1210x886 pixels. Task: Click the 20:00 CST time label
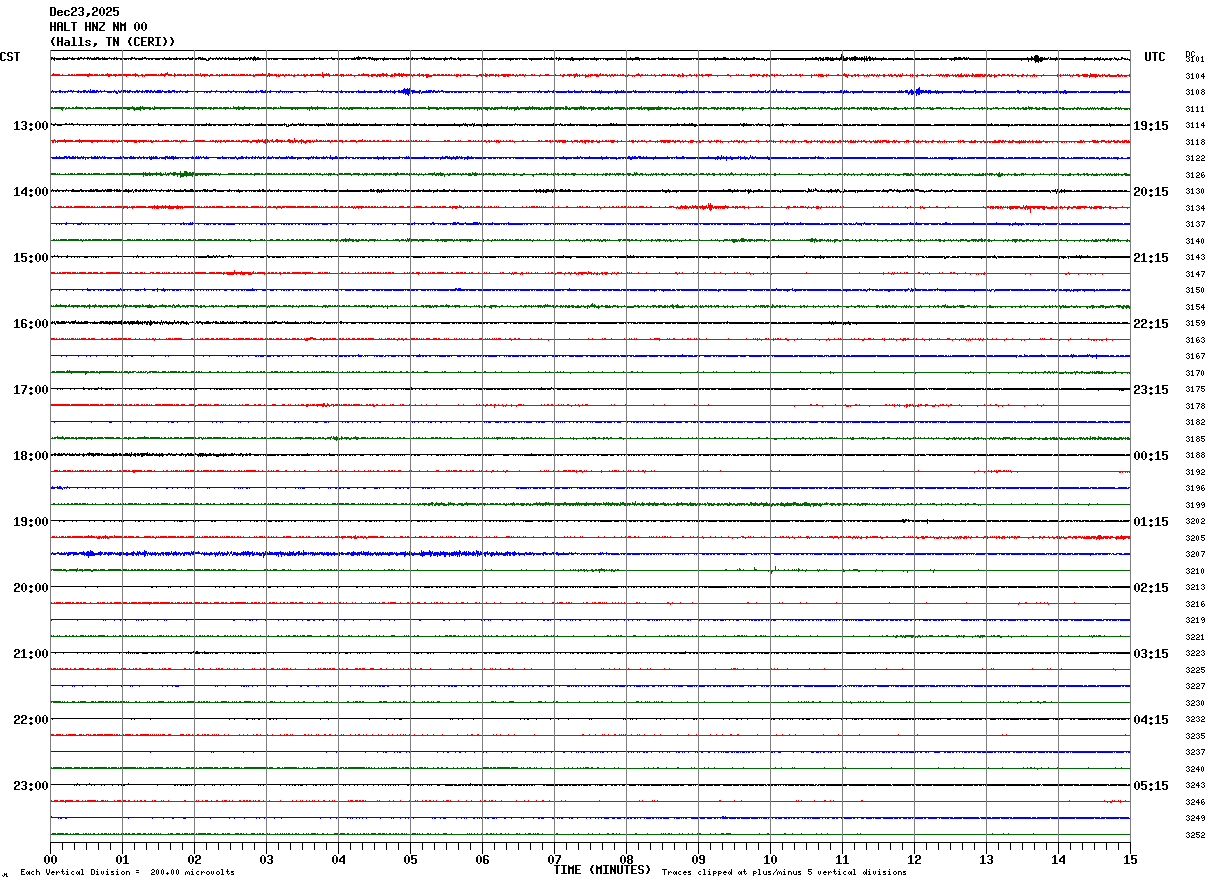(x=30, y=588)
